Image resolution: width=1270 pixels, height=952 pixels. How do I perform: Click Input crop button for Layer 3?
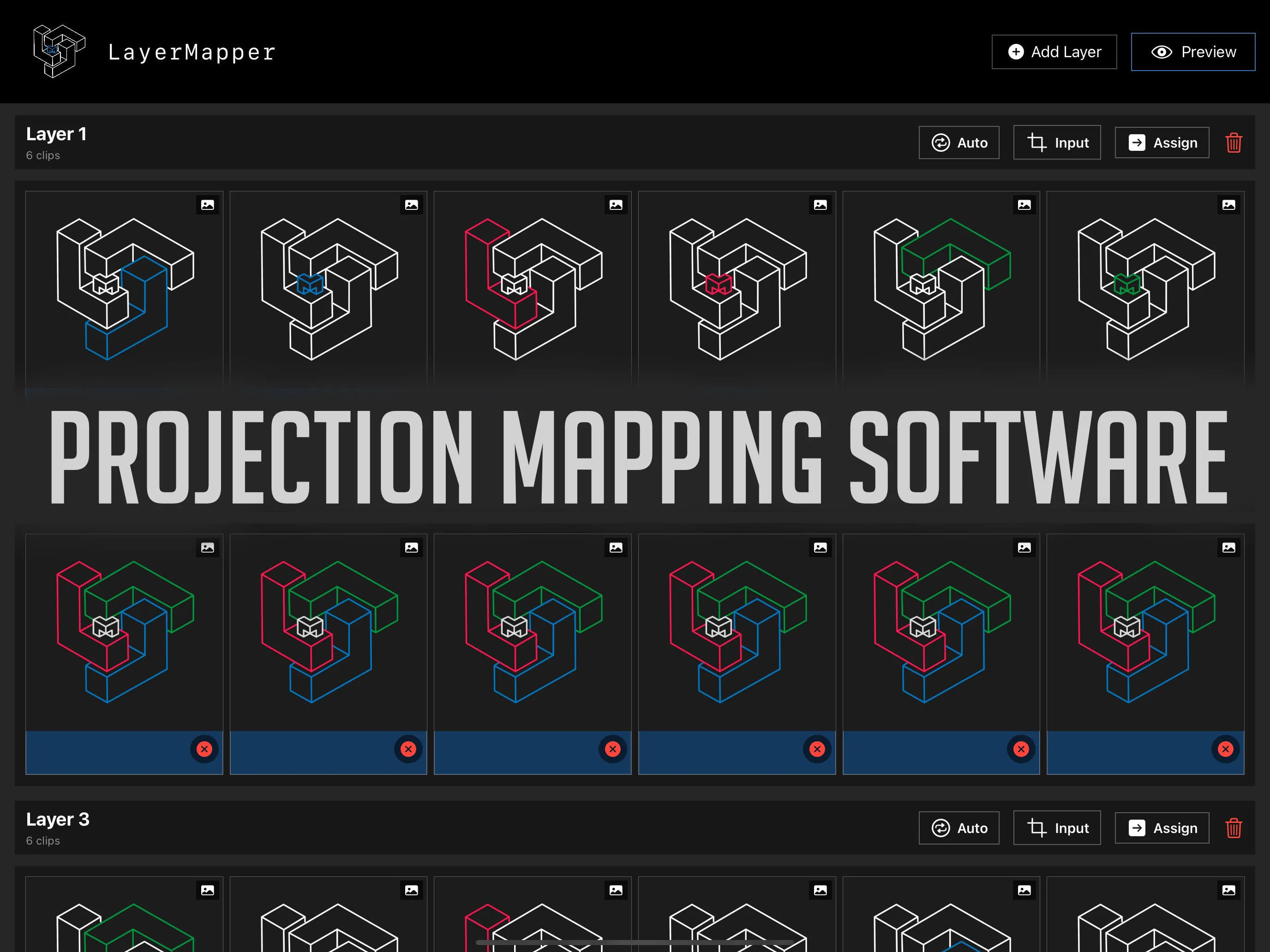[1057, 828]
